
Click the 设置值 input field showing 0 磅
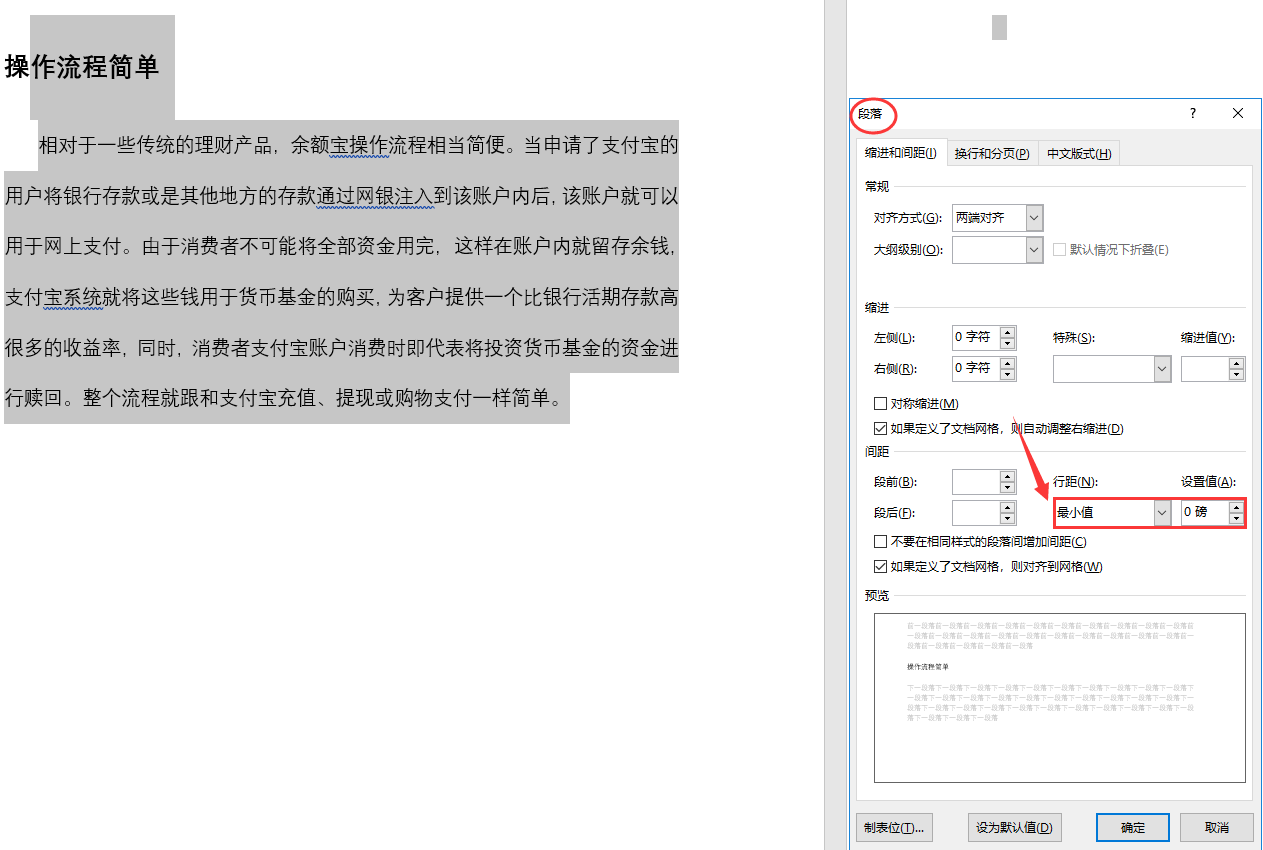(1203, 513)
